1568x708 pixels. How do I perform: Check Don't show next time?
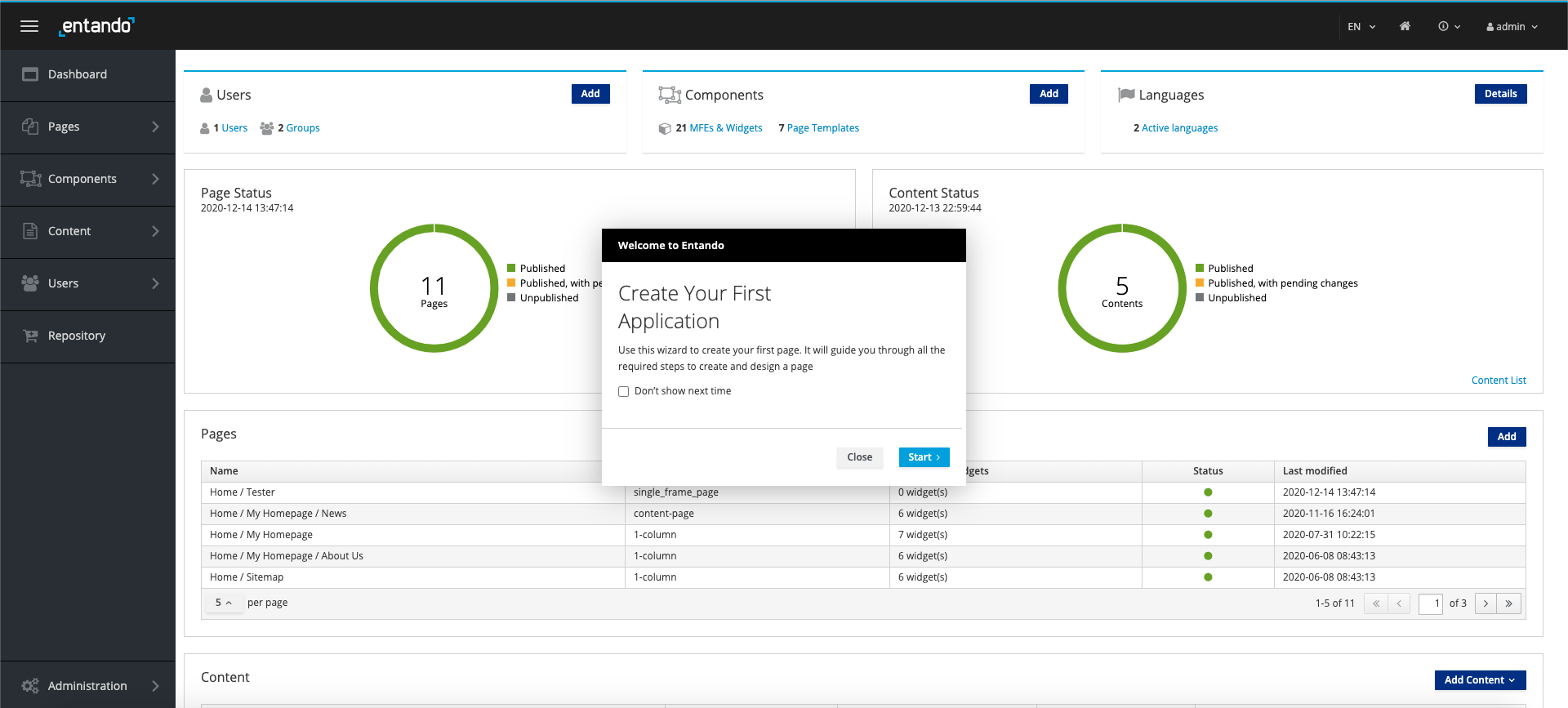[x=624, y=392]
